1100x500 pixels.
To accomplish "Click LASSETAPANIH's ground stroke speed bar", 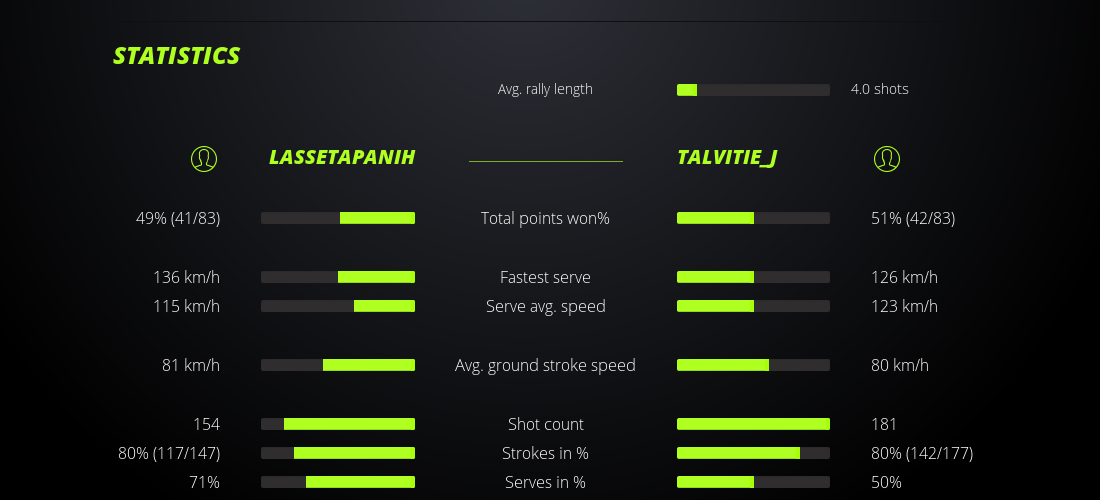I will [x=338, y=365].
